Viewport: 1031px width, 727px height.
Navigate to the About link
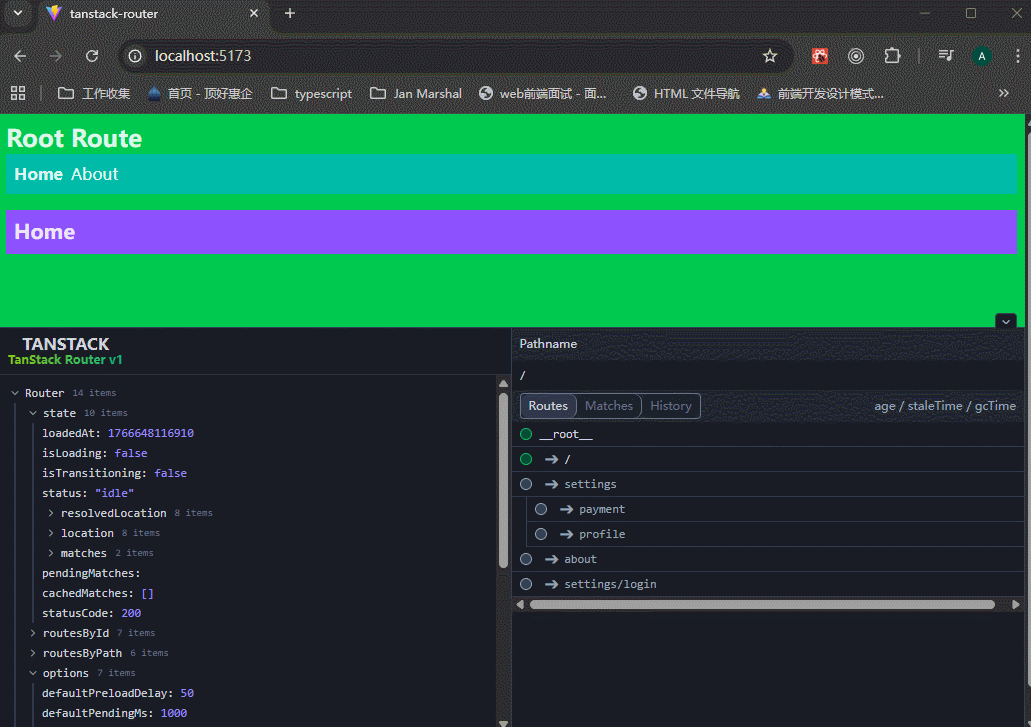pyautogui.click(x=94, y=174)
